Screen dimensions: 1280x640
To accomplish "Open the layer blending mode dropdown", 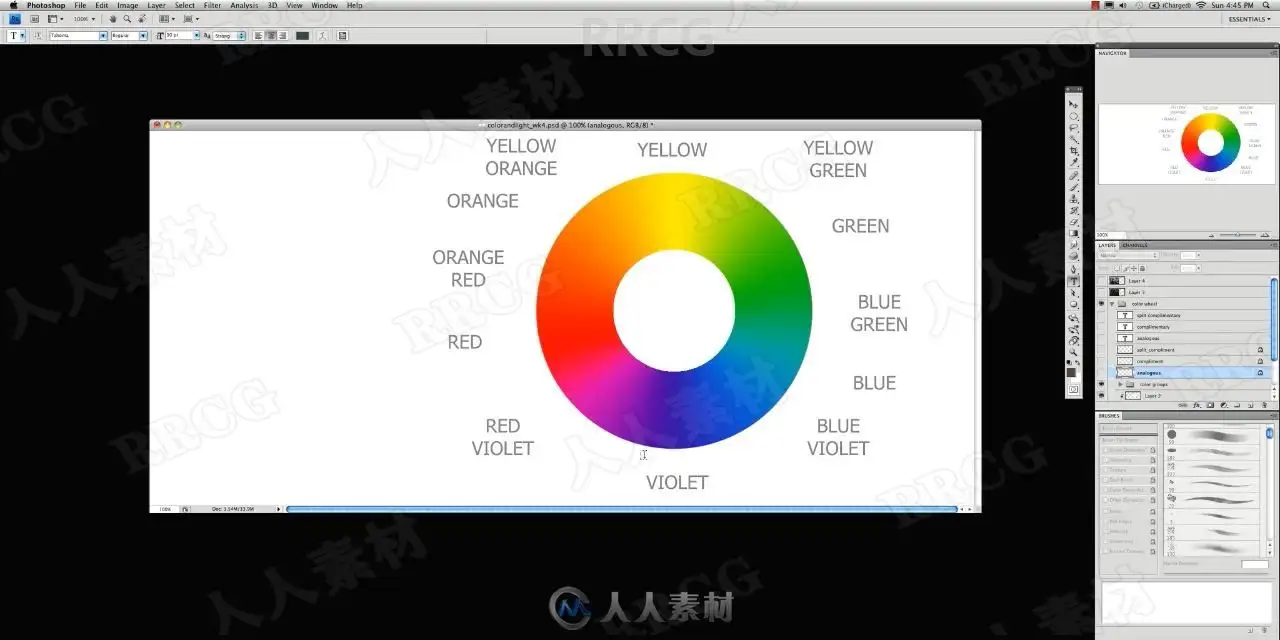I will 1129,255.
